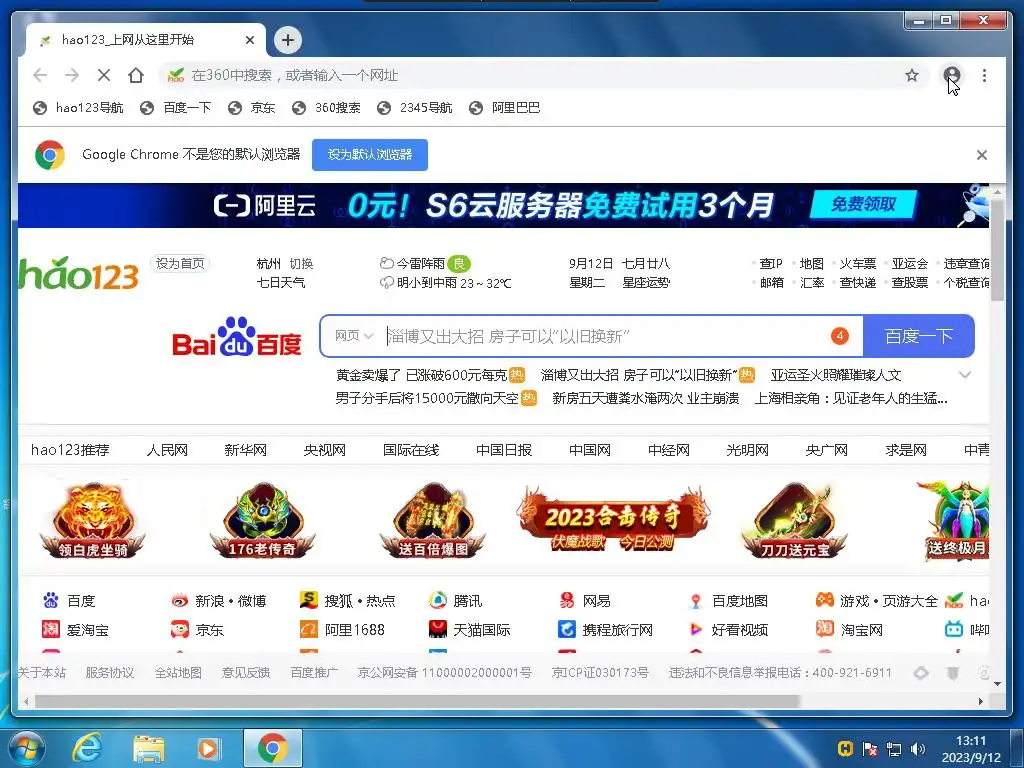This screenshot has height=768, width=1024.
Task: Open headline 黄金卖爆了 已涨破600元每克
Action: click(422, 376)
